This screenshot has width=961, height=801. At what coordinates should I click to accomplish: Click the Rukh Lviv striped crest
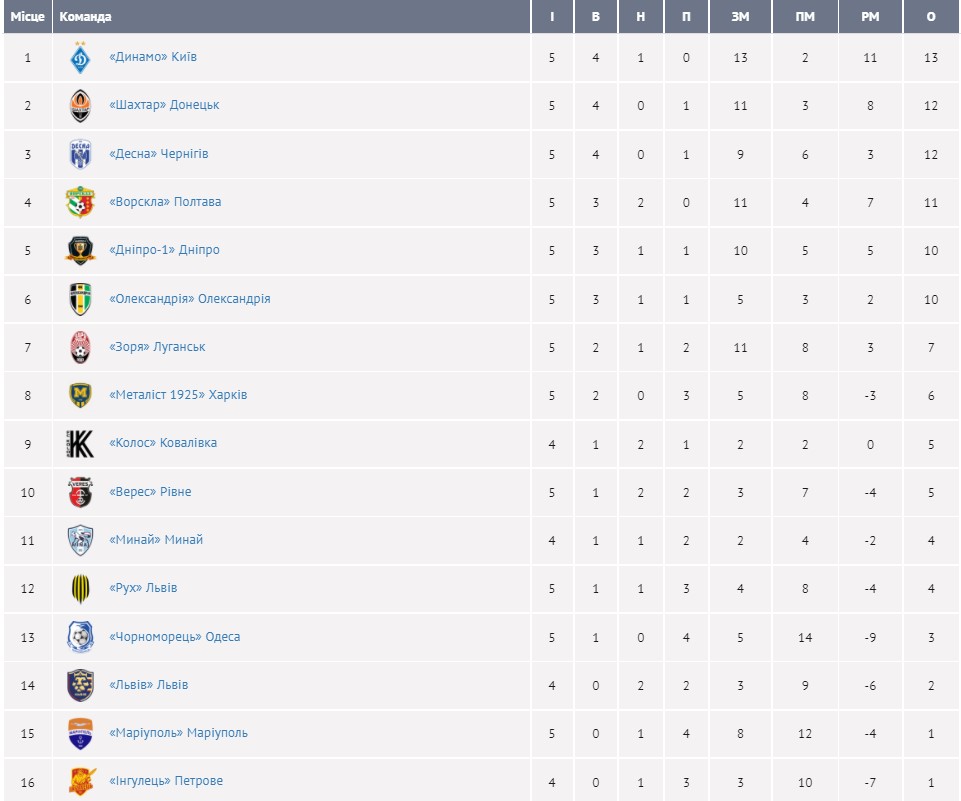click(80, 588)
